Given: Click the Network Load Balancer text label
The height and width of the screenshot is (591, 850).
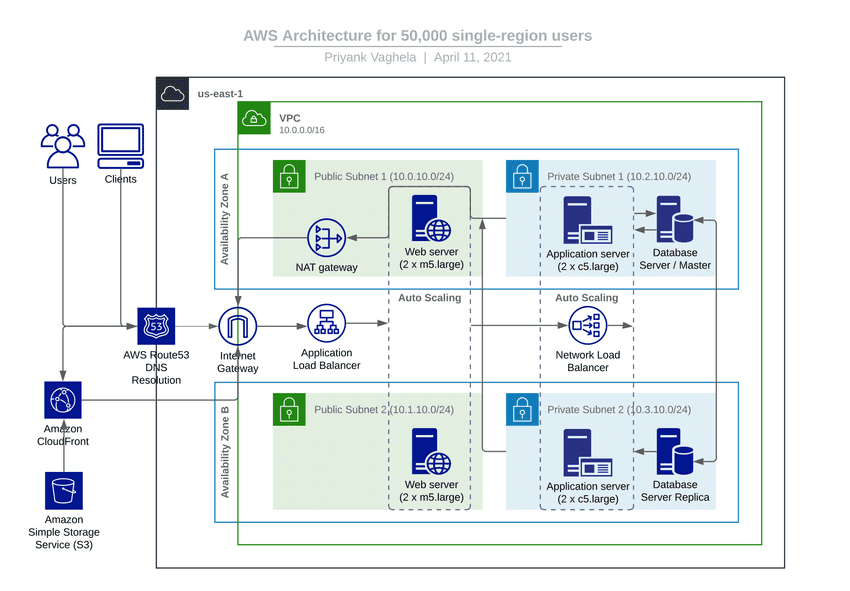Looking at the screenshot, I should tap(588, 361).
